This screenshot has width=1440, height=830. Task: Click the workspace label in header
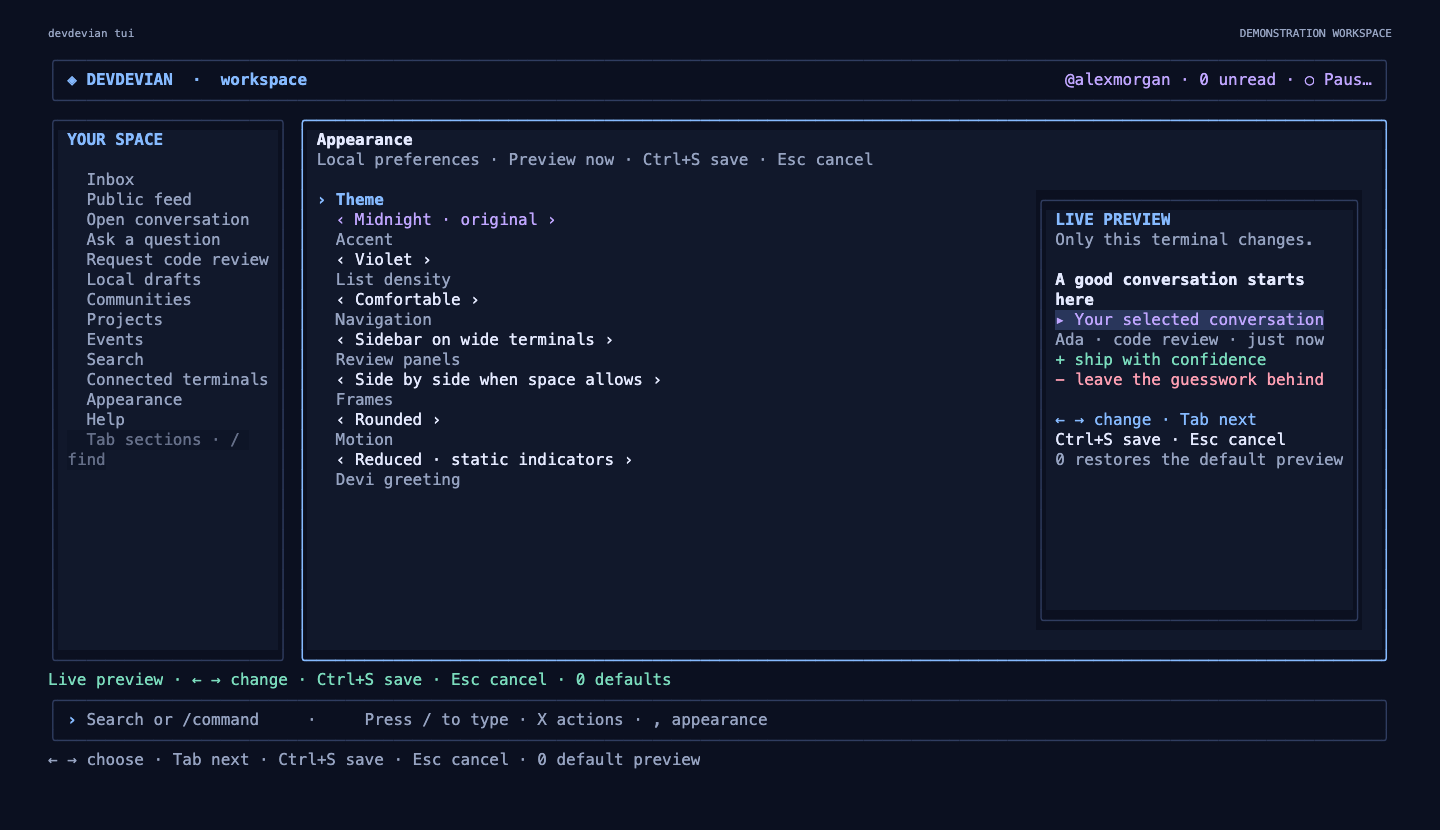coord(264,80)
